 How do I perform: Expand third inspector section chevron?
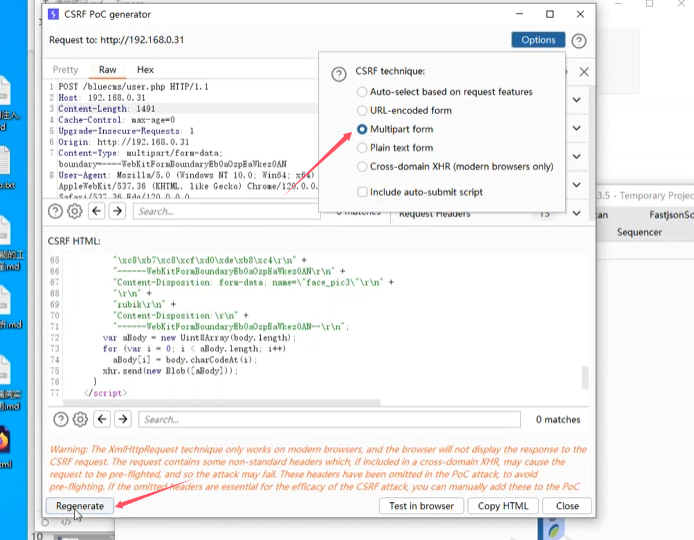pyautogui.click(x=576, y=157)
